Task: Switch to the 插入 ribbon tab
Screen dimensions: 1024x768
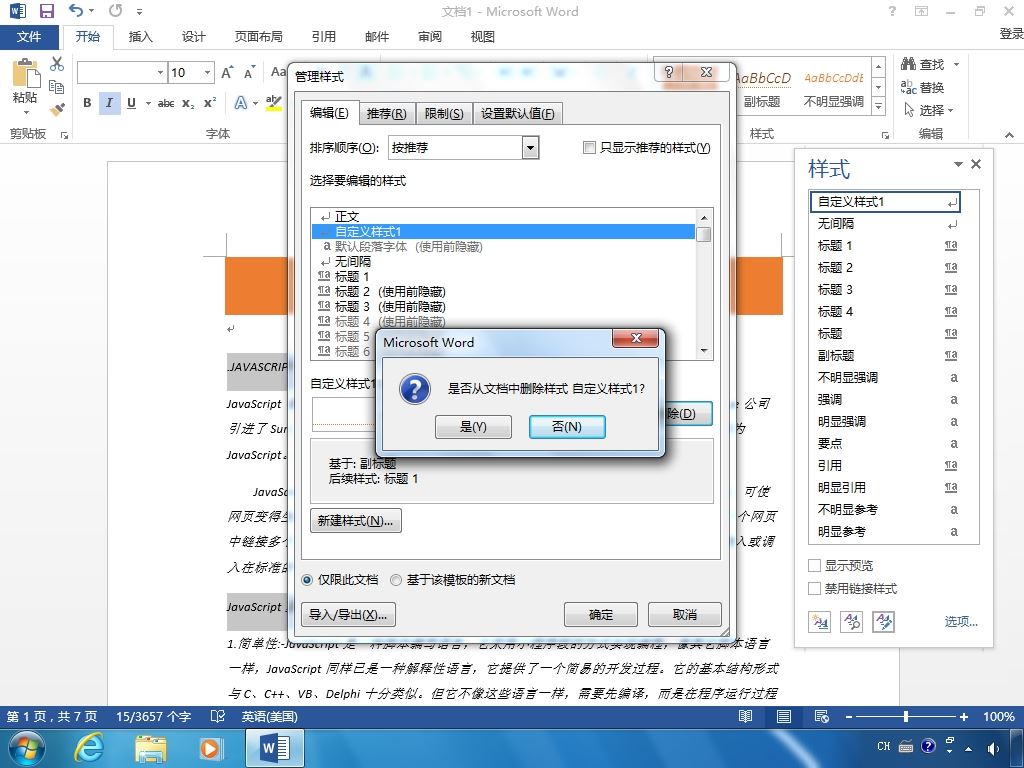Action: [140, 37]
